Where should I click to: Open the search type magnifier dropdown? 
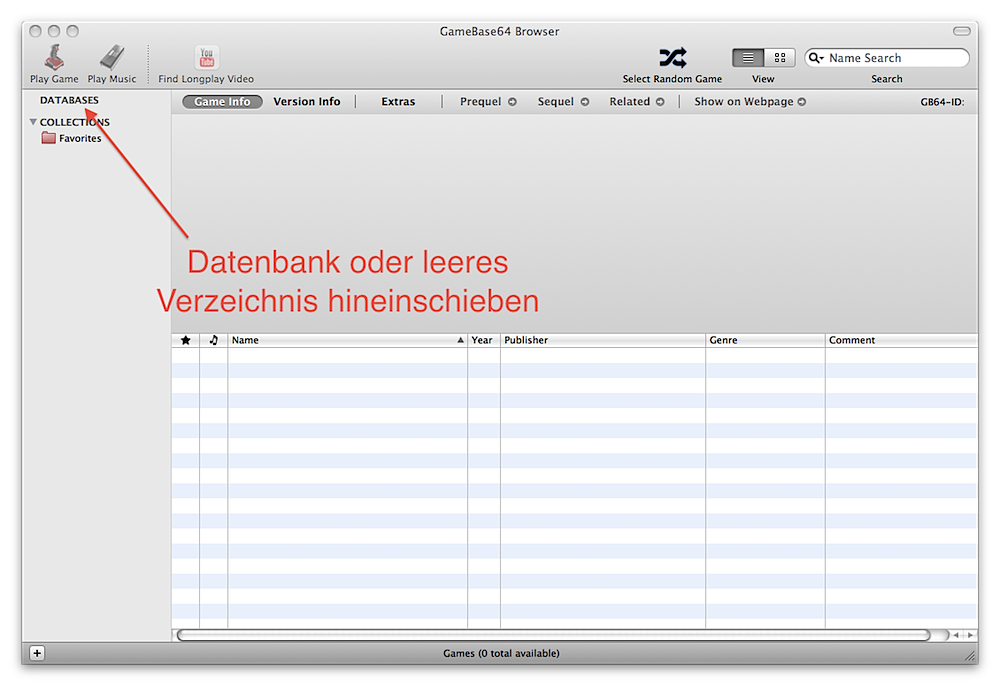[x=816, y=58]
